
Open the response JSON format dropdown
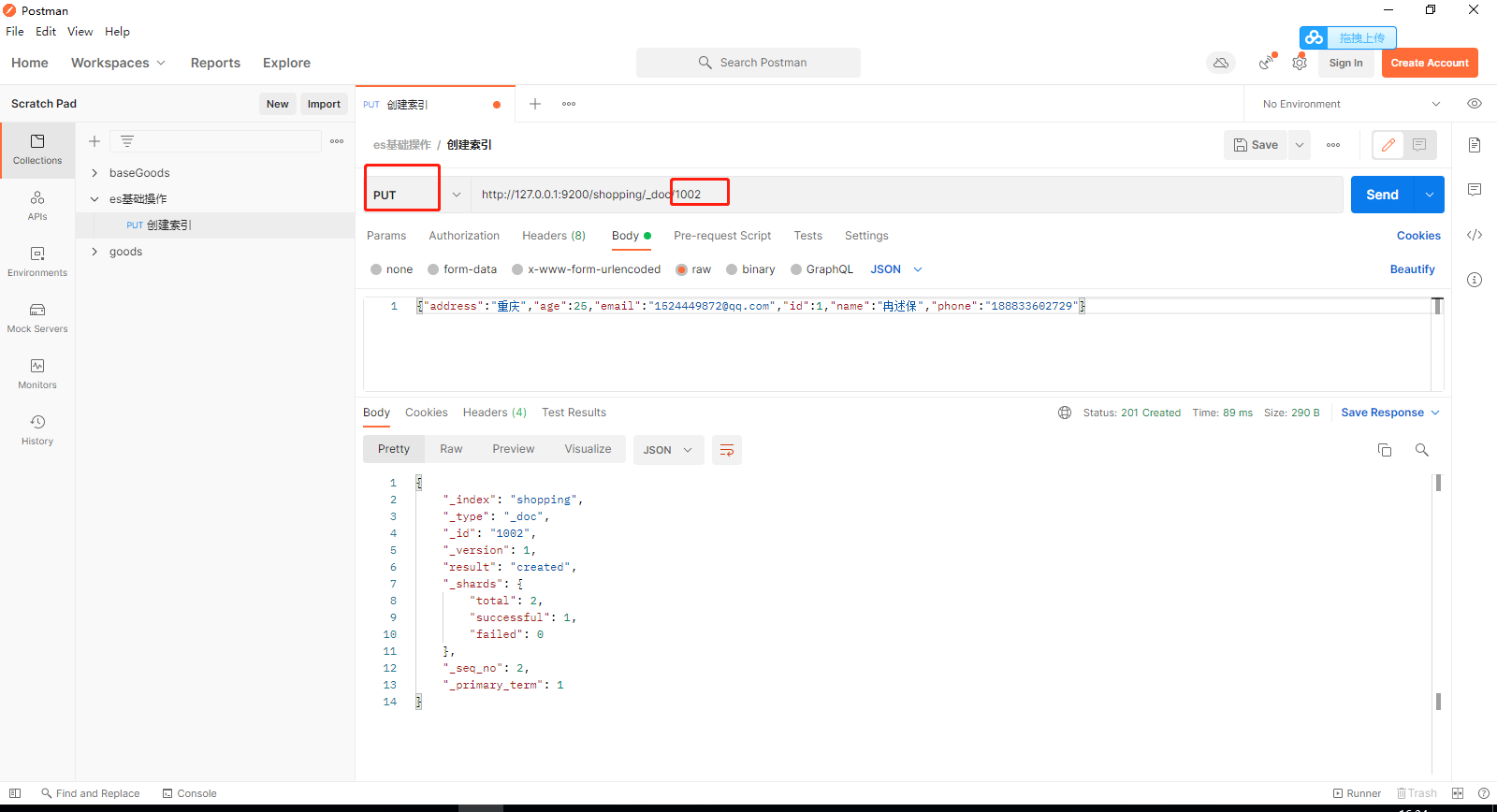(x=669, y=450)
